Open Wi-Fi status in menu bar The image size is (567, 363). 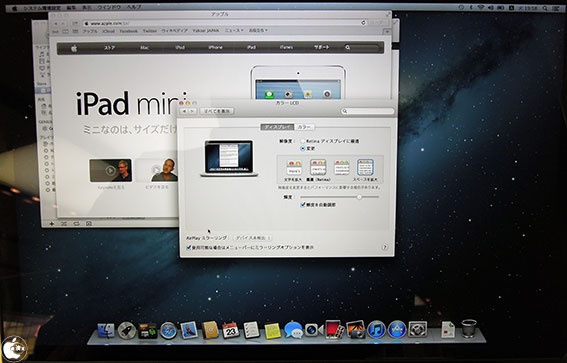pyautogui.click(x=481, y=8)
